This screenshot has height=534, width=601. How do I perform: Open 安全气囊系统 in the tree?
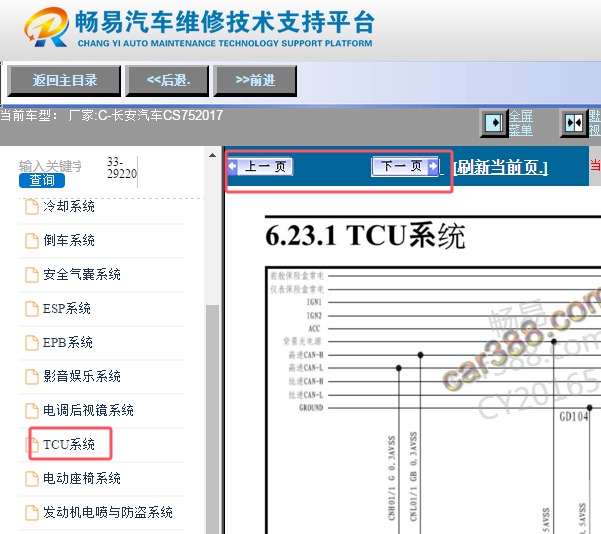tap(82, 274)
